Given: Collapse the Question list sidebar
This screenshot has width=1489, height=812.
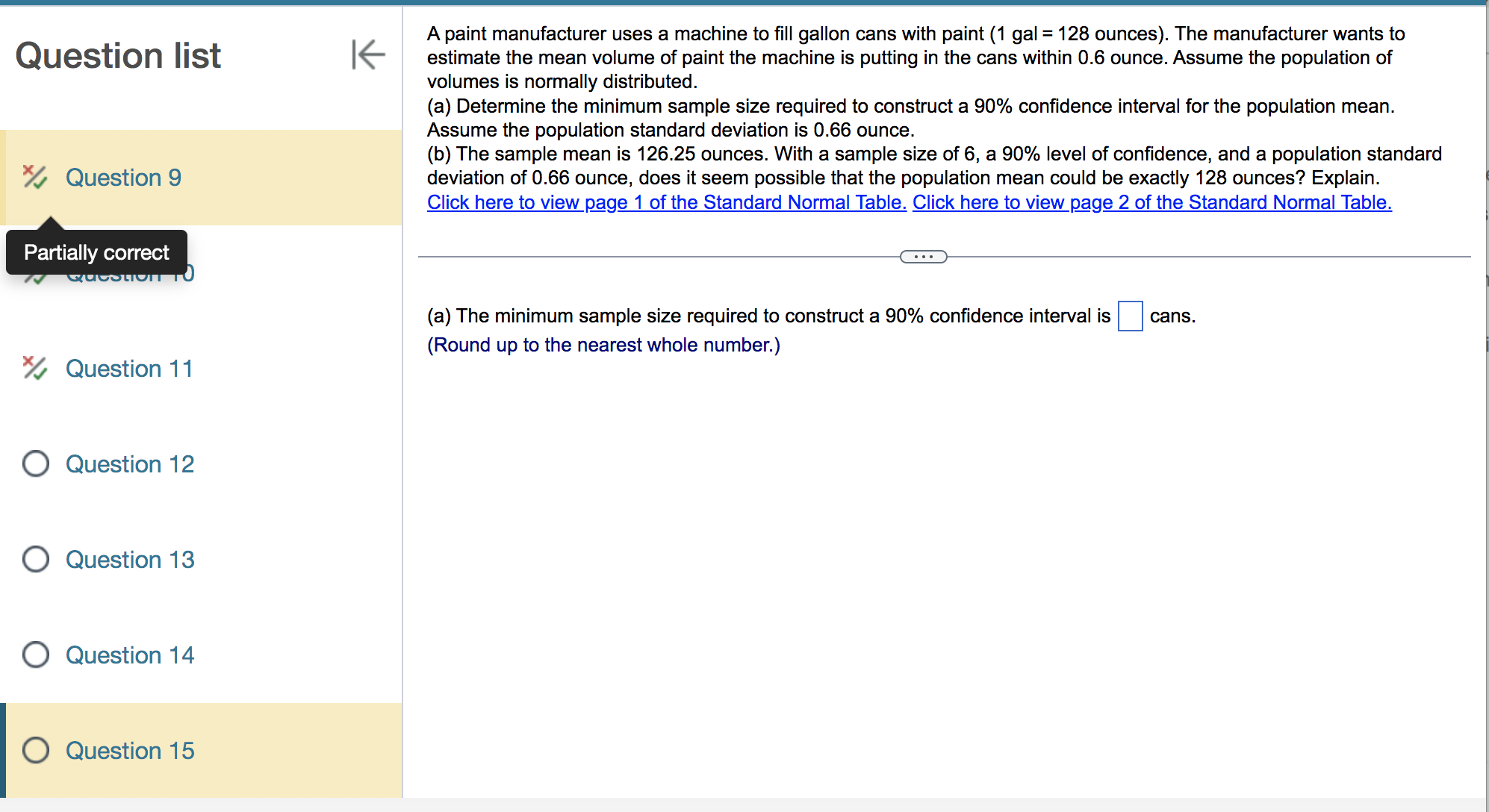Looking at the screenshot, I should (x=367, y=54).
